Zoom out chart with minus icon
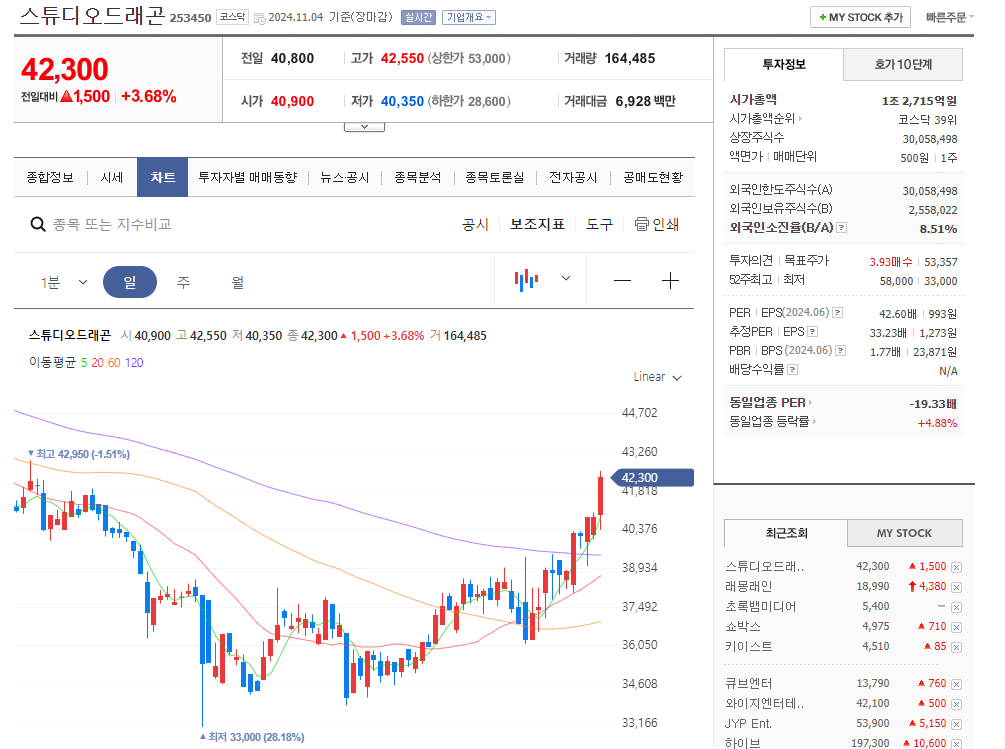Screen dimensions: 1005x749 [x=622, y=281]
